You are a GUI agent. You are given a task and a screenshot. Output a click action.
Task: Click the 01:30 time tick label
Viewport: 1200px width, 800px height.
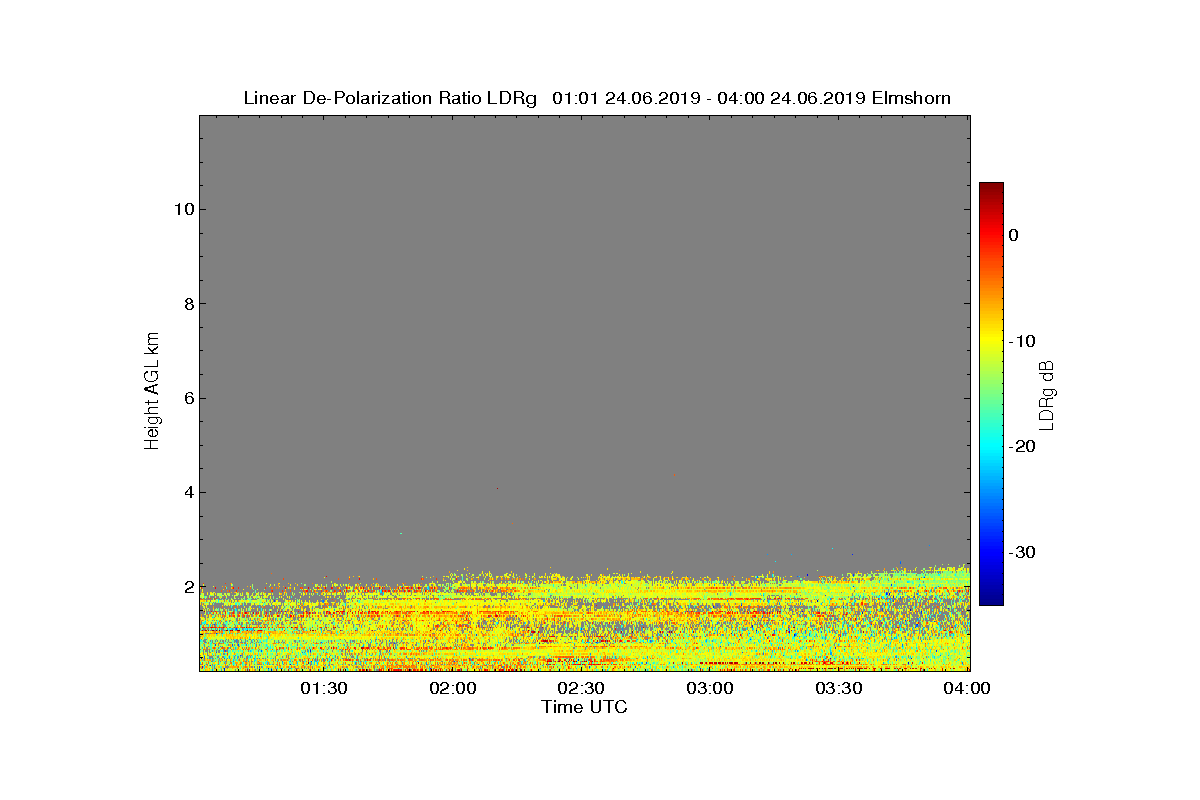click(x=324, y=689)
